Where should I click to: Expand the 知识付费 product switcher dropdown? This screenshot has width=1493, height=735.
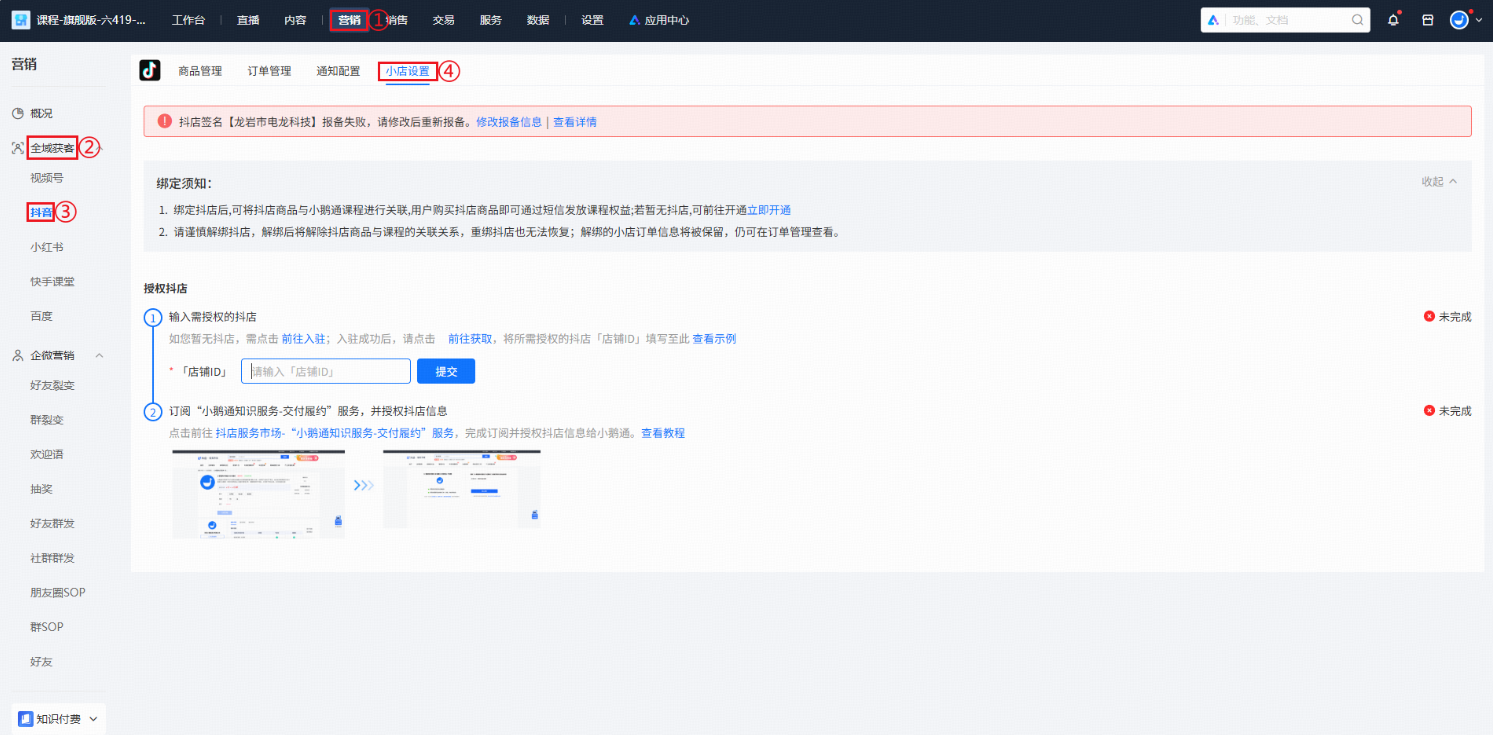[92, 718]
